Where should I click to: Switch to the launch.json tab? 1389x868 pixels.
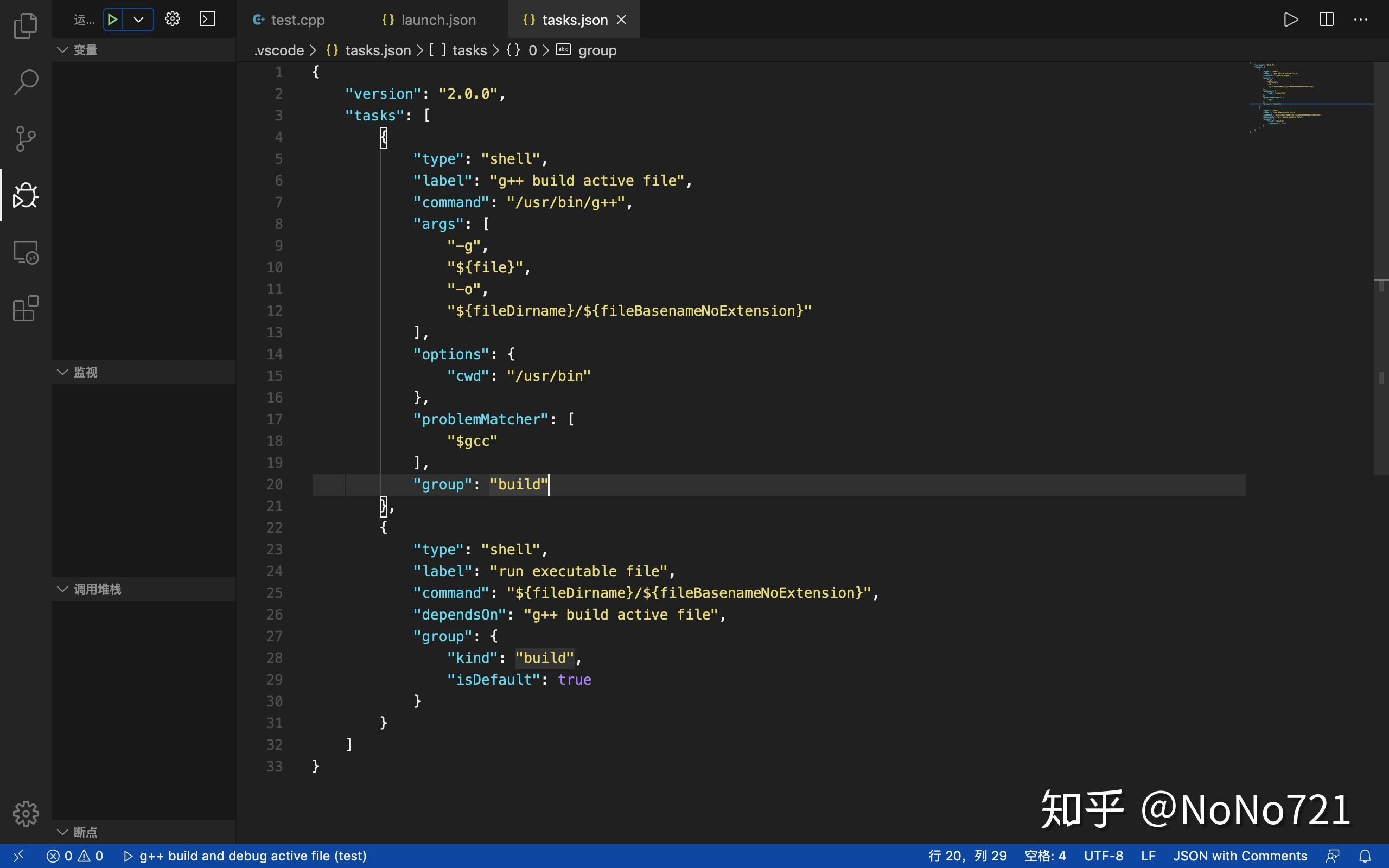click(438, 19)
